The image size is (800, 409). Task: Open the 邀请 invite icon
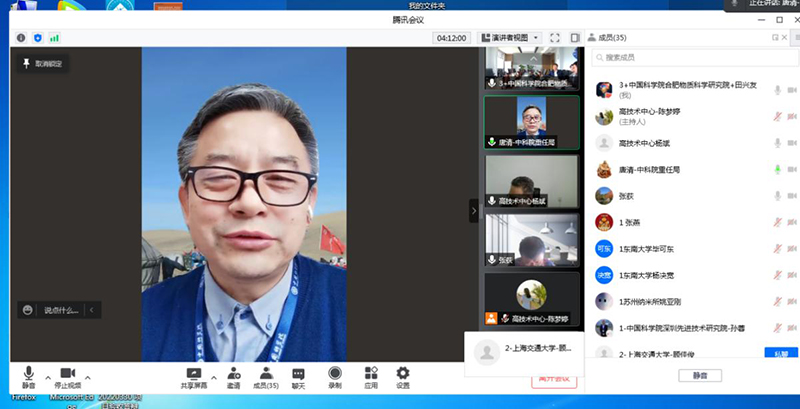pos(233,375)
